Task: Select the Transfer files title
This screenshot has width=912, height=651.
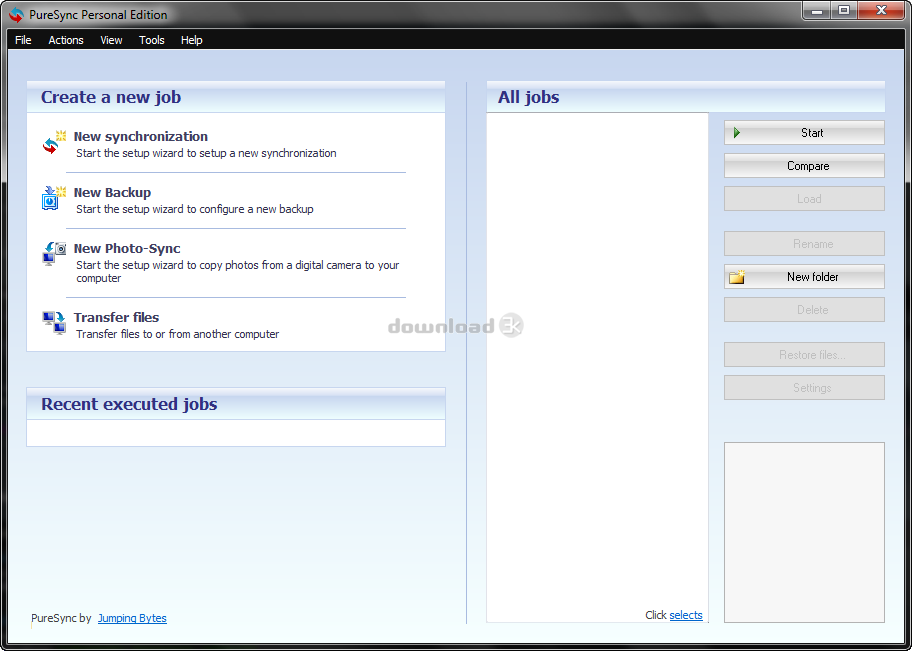Action: click(116, 318)
